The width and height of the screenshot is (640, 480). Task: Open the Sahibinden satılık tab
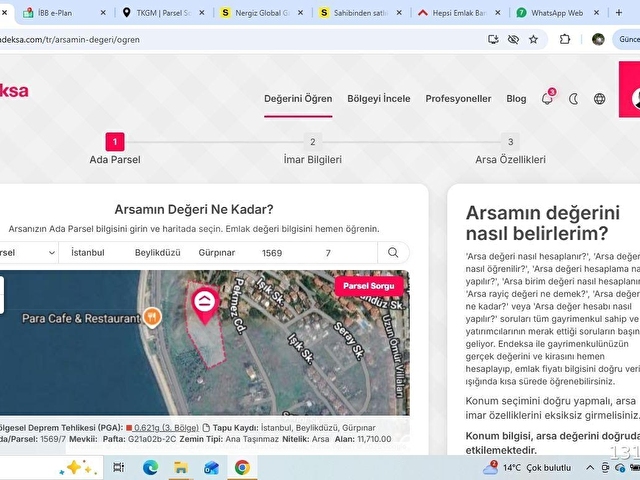(360, 13)
